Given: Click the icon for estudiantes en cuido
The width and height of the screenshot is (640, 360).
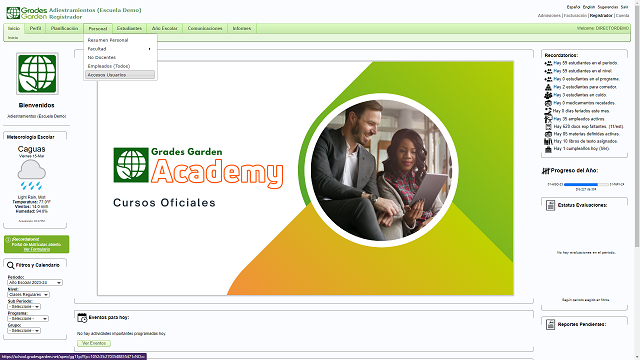Looking at the screenshot, I should click(548, 95).
